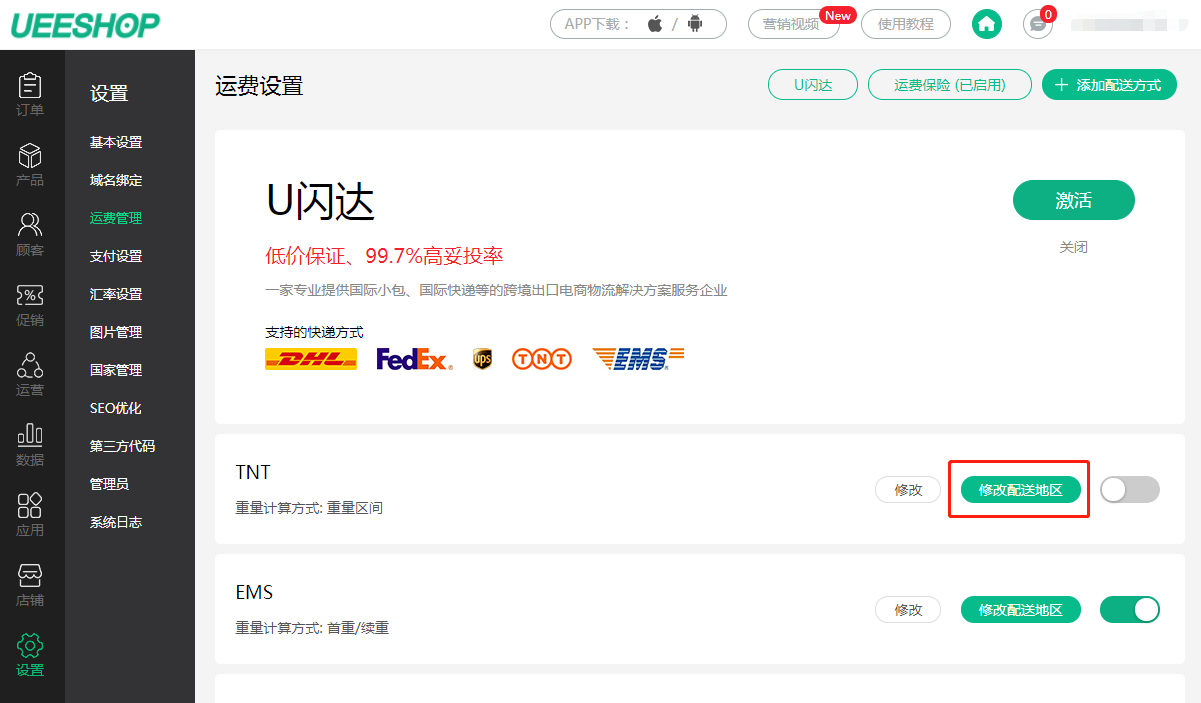Click the UPS carrier logo
The height and width of the screenshot is (703, 1201).
tap(483, 359)
